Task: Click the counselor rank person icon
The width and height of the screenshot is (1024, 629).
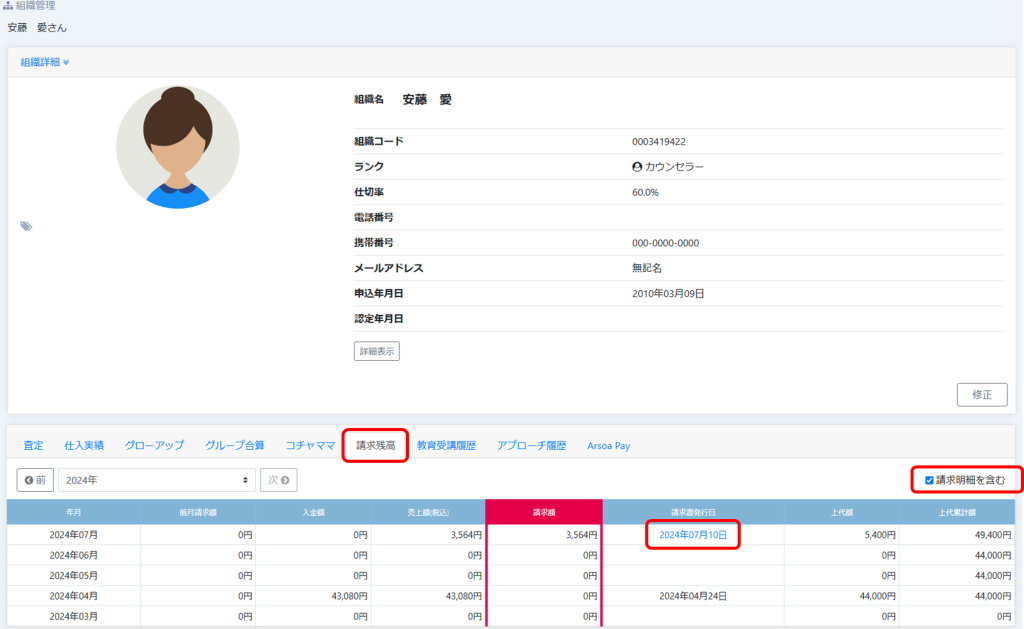Action: click(637, 167)
